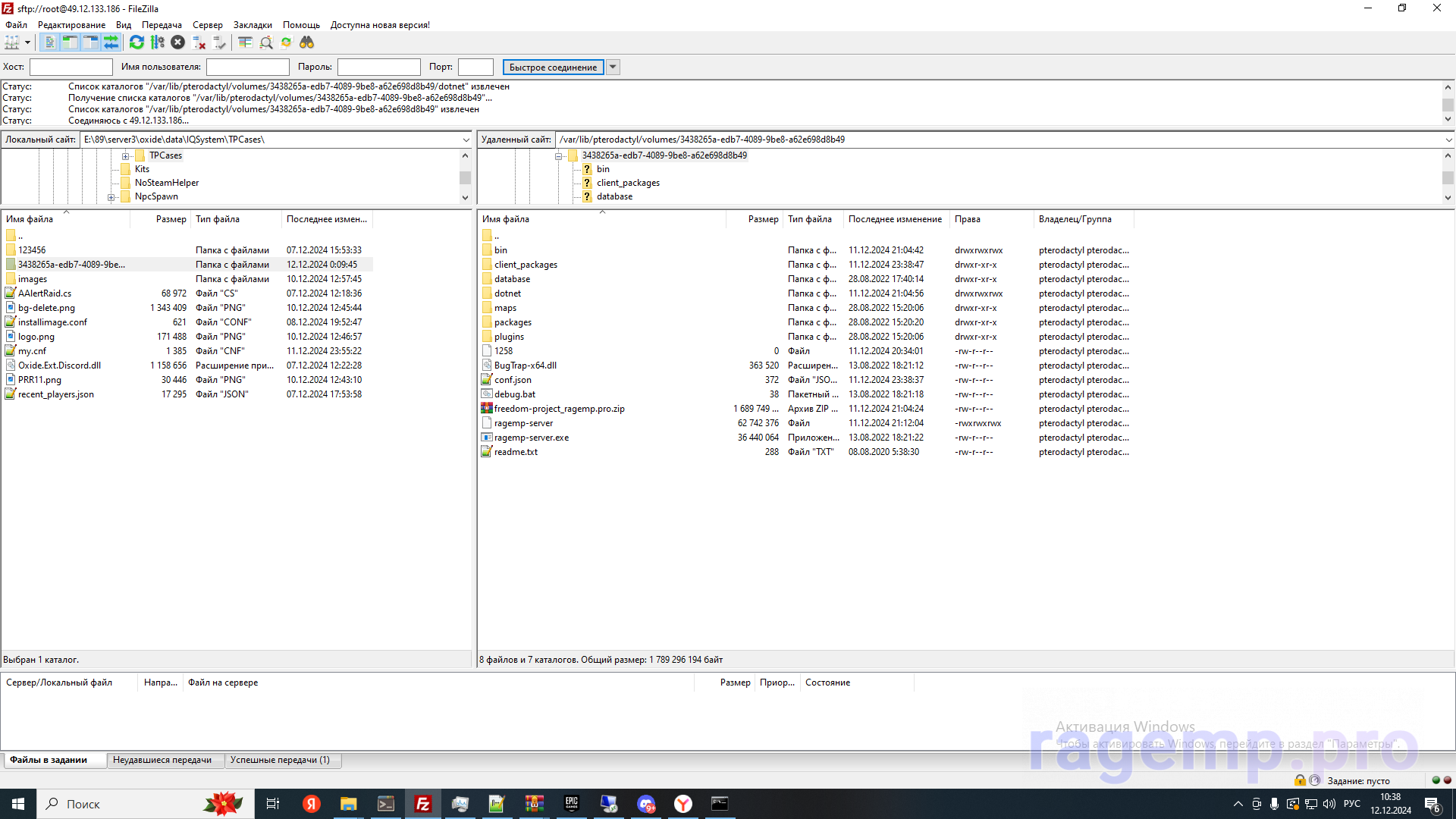The height and width of the screenshot is (819, 1456).
Task: Expand the TPCases folder in local tree
Action: point(126,155)
